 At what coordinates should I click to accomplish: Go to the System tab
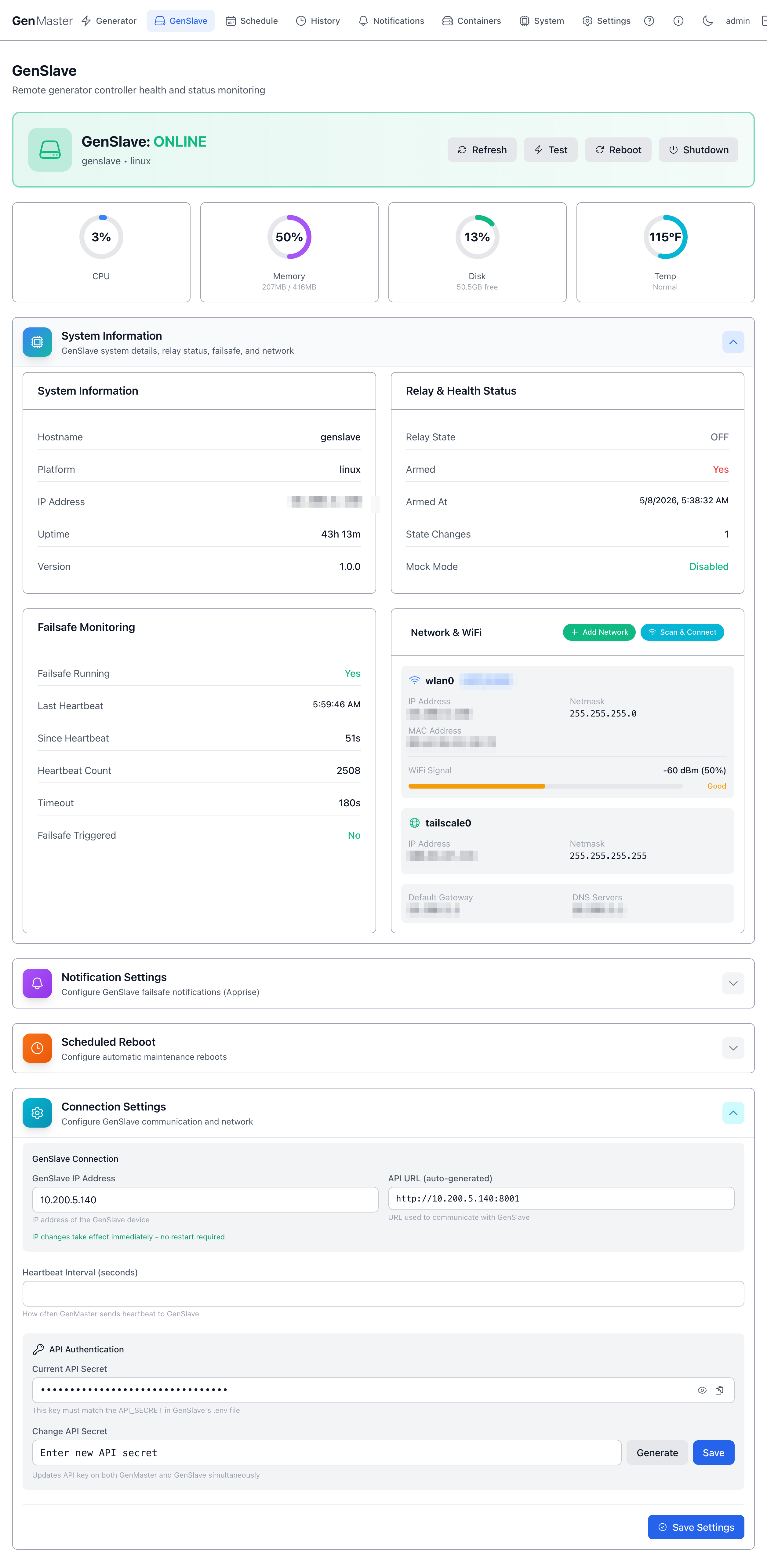pyautogui.click(x=542, y=21)
